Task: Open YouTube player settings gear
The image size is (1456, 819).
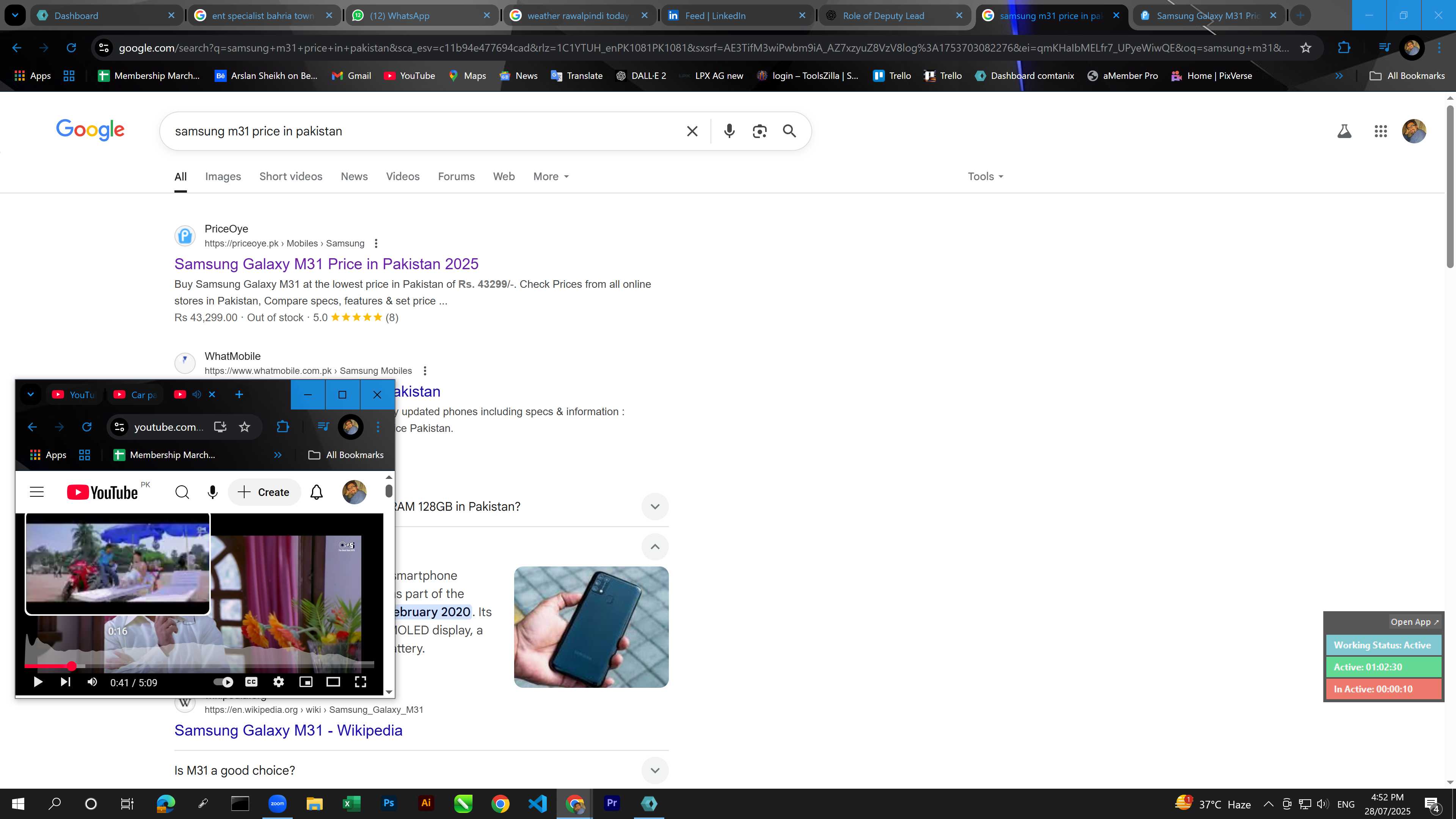Action: [279, 682]
